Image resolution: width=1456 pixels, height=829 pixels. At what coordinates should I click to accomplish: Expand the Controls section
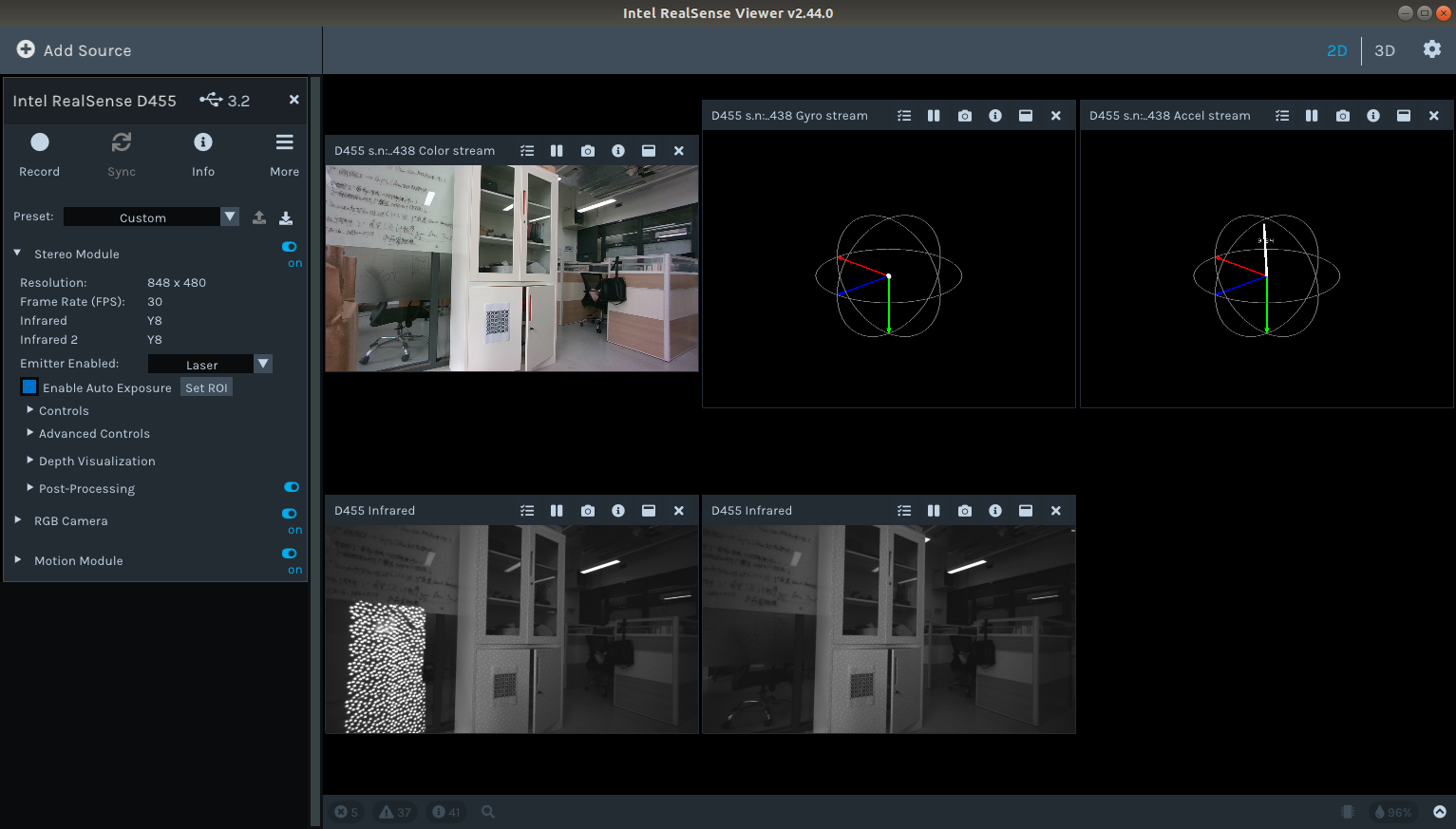[x=30, y=410]
